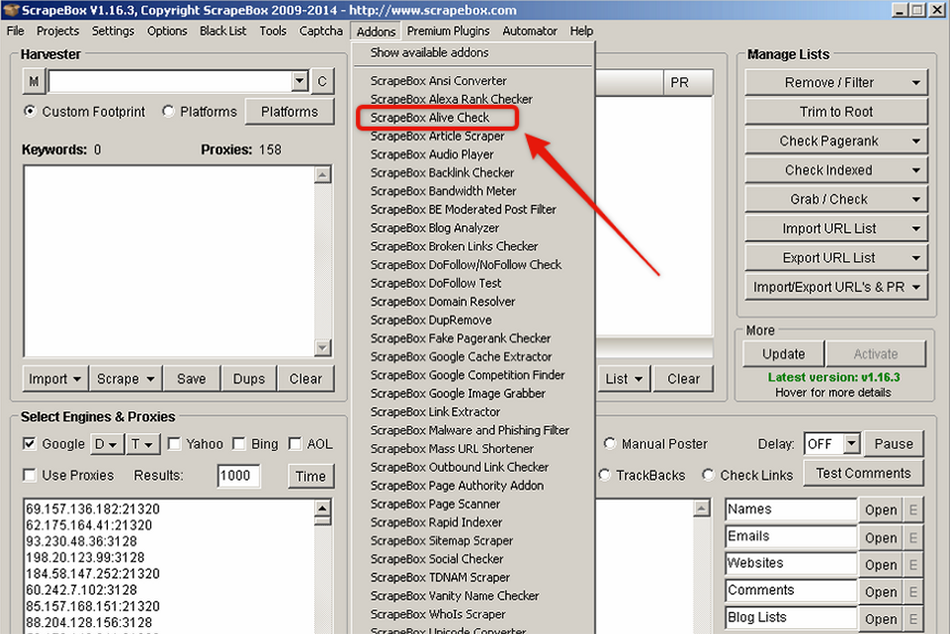Open the URL List dropdown button
This screenshot has height=634, width=950.
click(x=624, y=379)
